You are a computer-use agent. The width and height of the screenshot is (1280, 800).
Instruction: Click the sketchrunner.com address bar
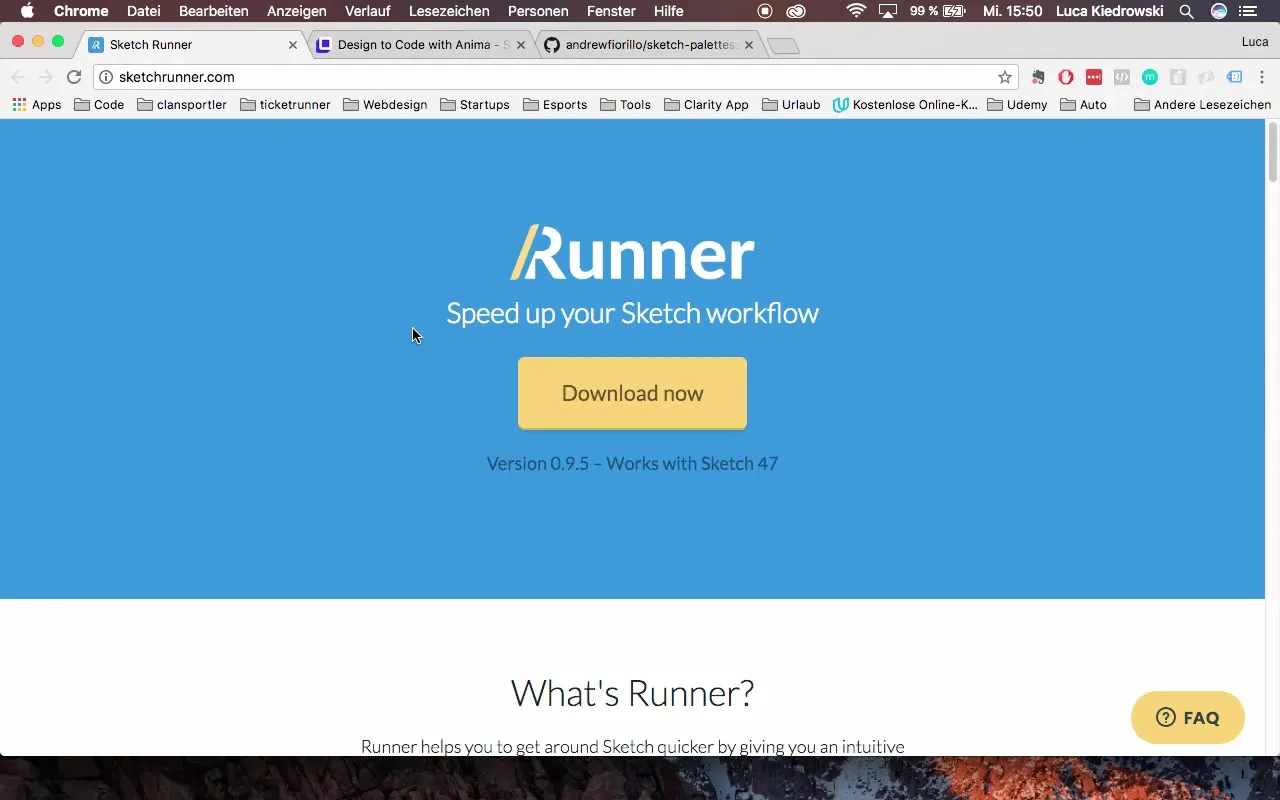555,77
